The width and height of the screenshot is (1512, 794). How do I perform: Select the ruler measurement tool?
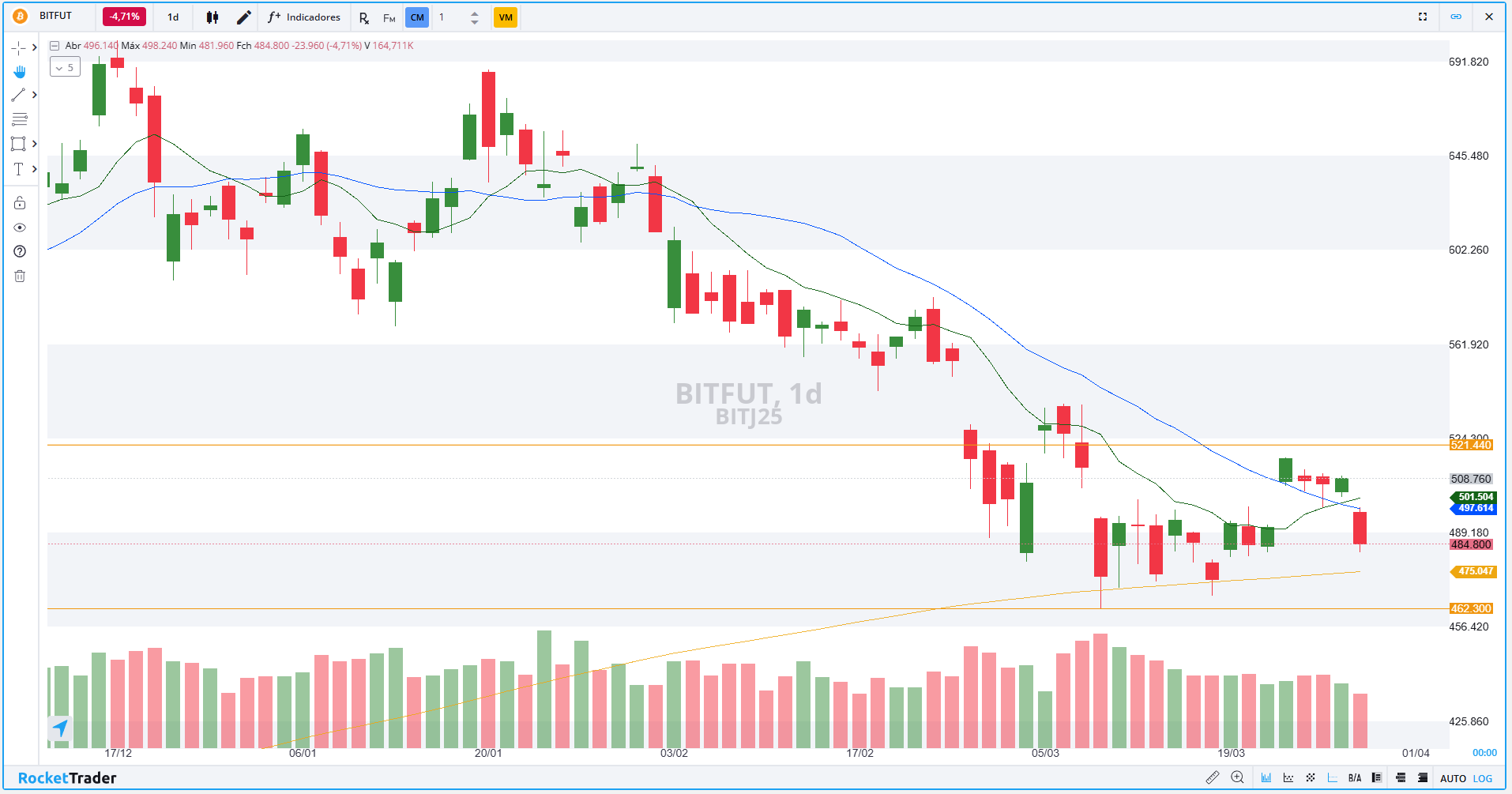tap(1213, 777)
